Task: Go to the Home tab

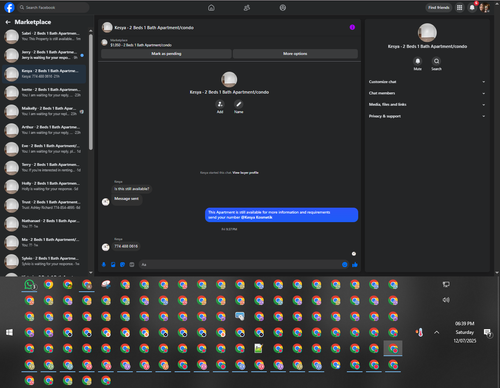Action: tap(211, 8)
